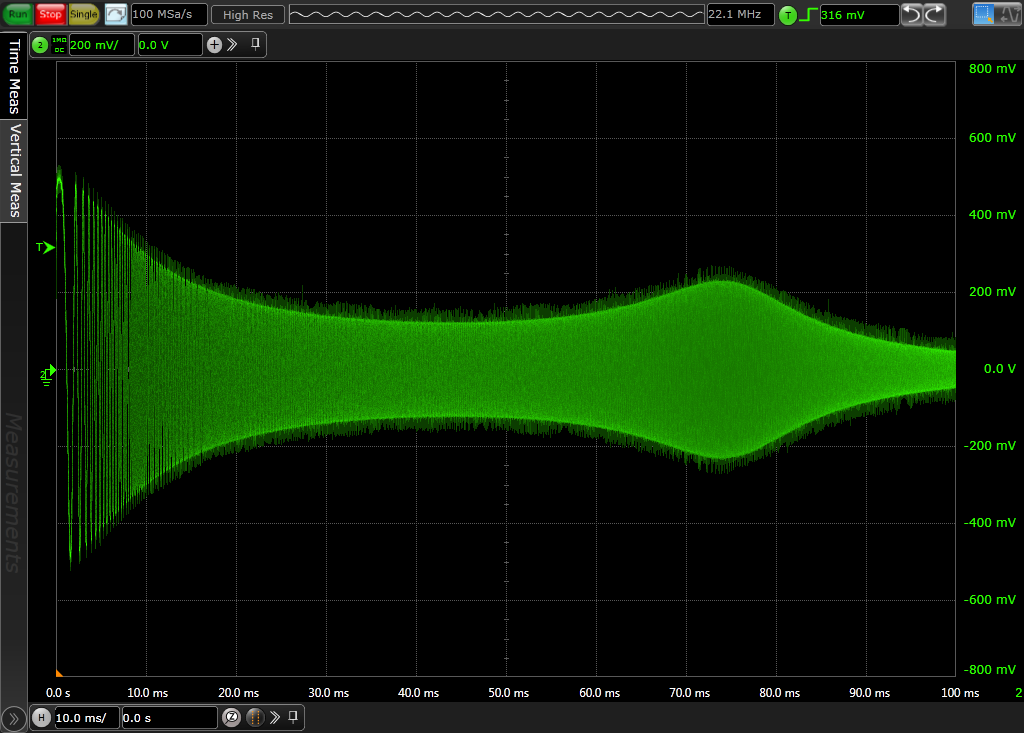This screenshot has width=1024, height=733.
Task: Click the rising edge trigger slope icon
Action: [808, 14]
